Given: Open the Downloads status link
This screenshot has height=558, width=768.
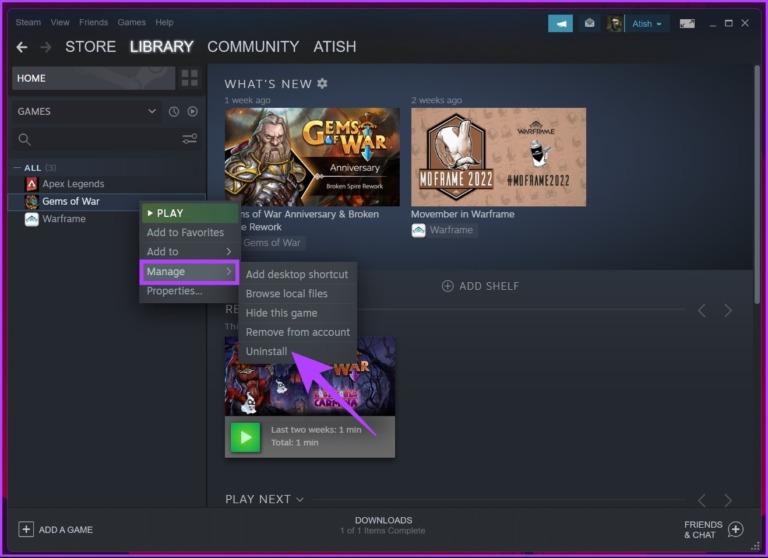Looking at the screenshot, I should click(x=384, y=525).
